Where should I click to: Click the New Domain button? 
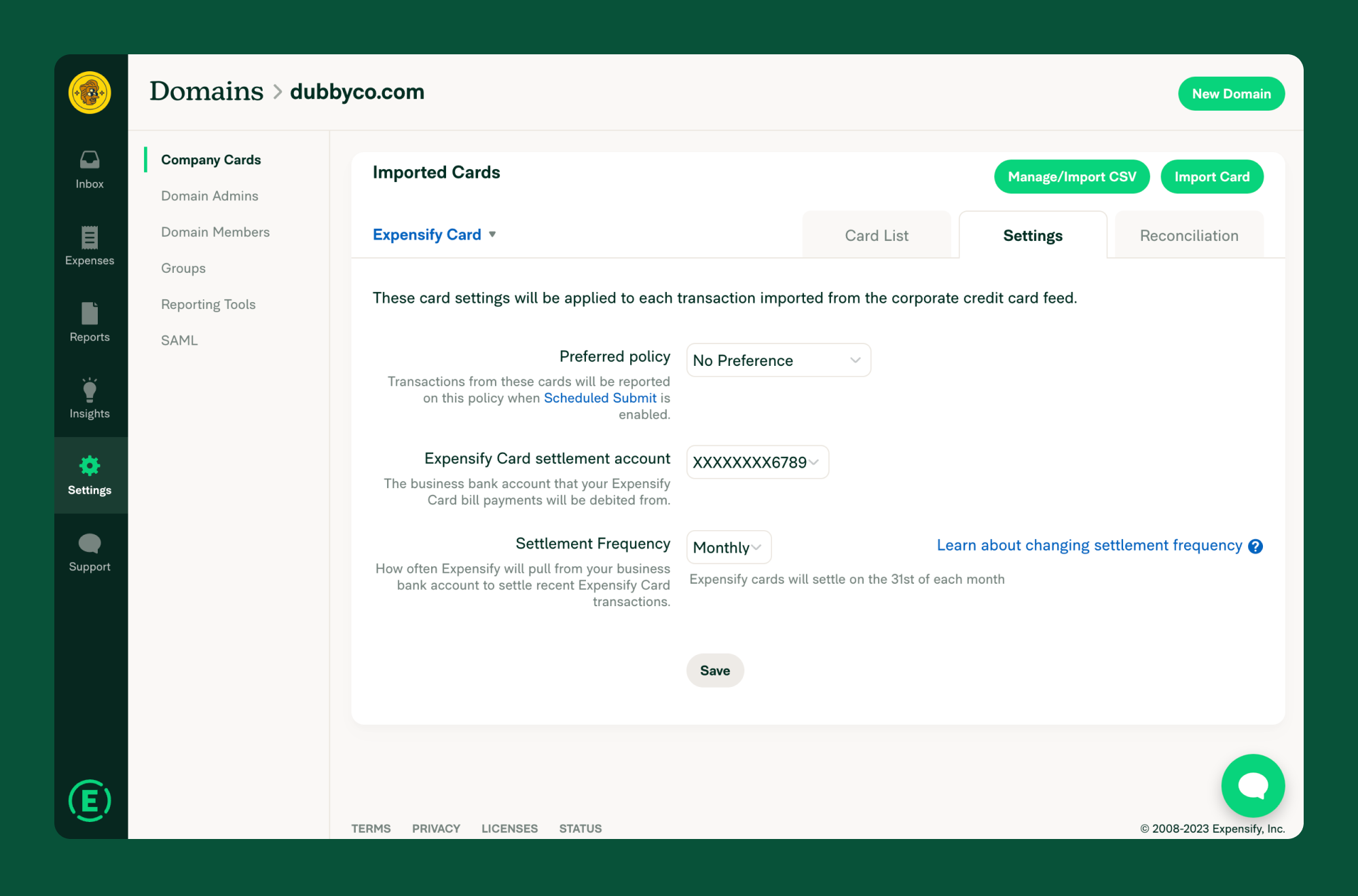coord(1231,94)
